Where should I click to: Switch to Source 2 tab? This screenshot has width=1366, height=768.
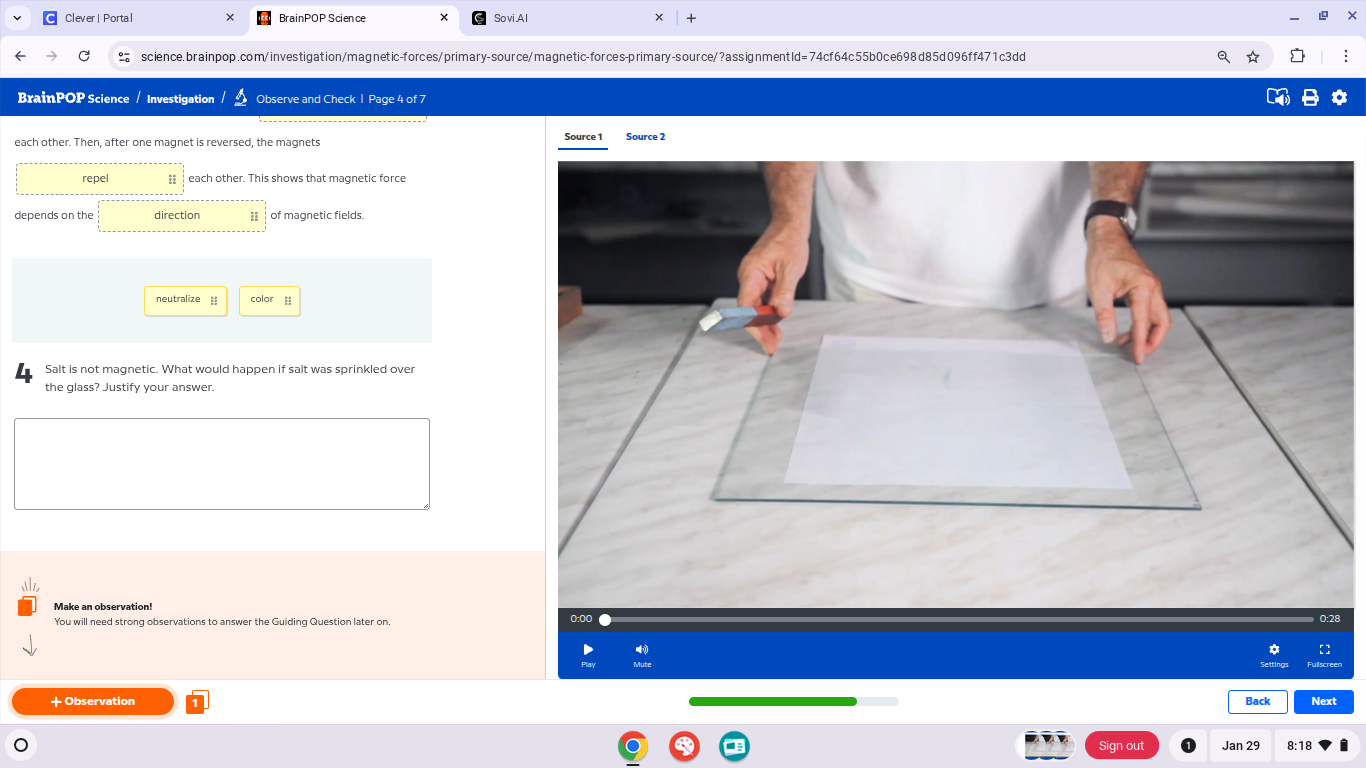[645, 137]
